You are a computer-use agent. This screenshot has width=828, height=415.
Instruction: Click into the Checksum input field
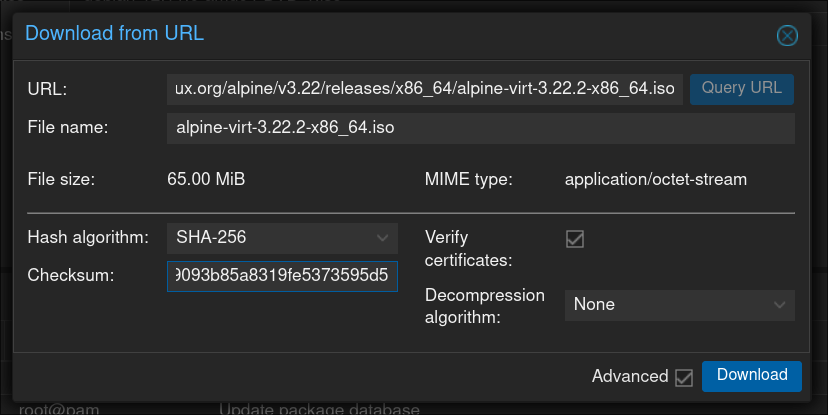click(x=282, y=276)
